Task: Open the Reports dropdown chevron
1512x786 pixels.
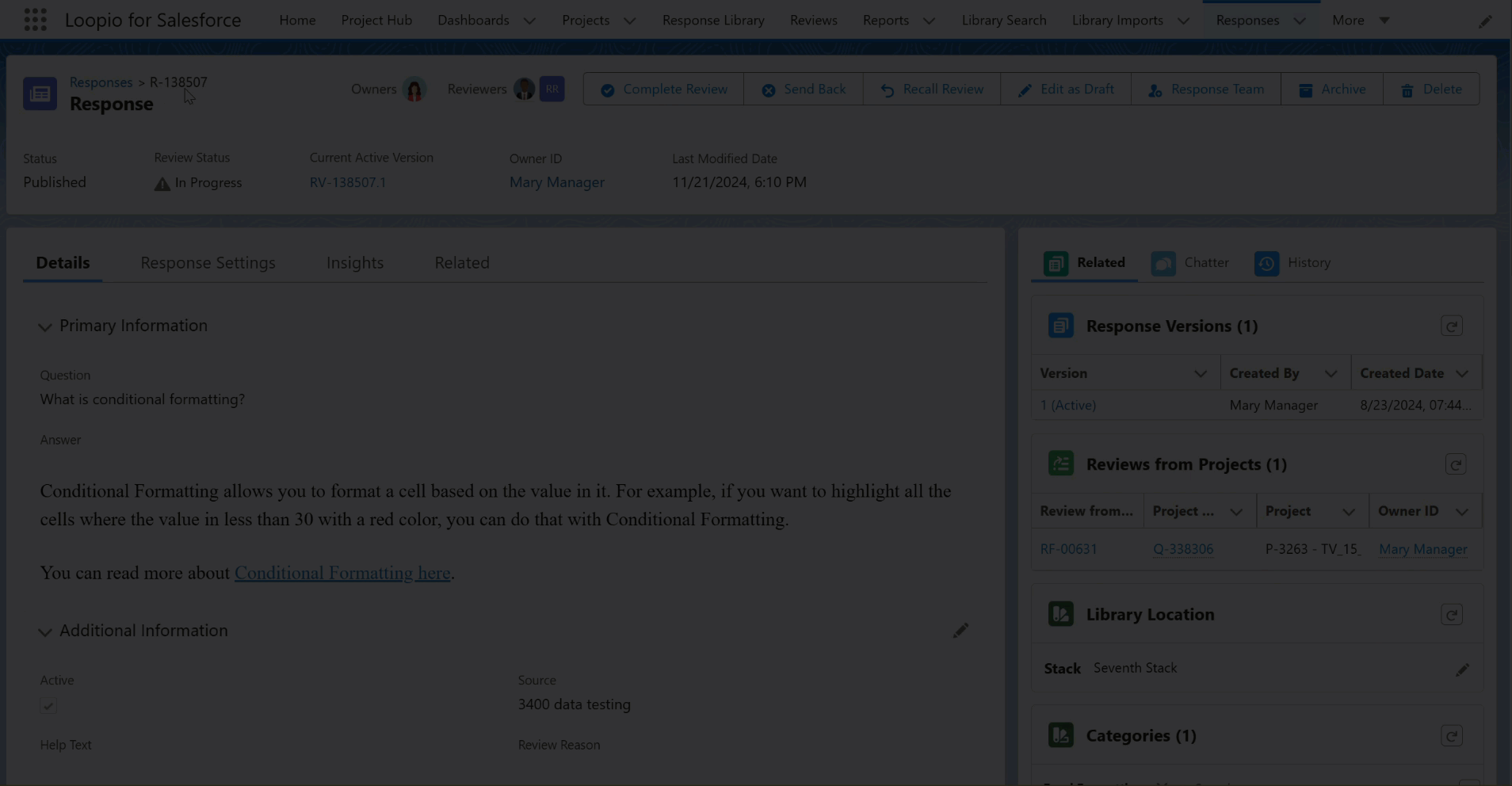Action: [929, 21]
